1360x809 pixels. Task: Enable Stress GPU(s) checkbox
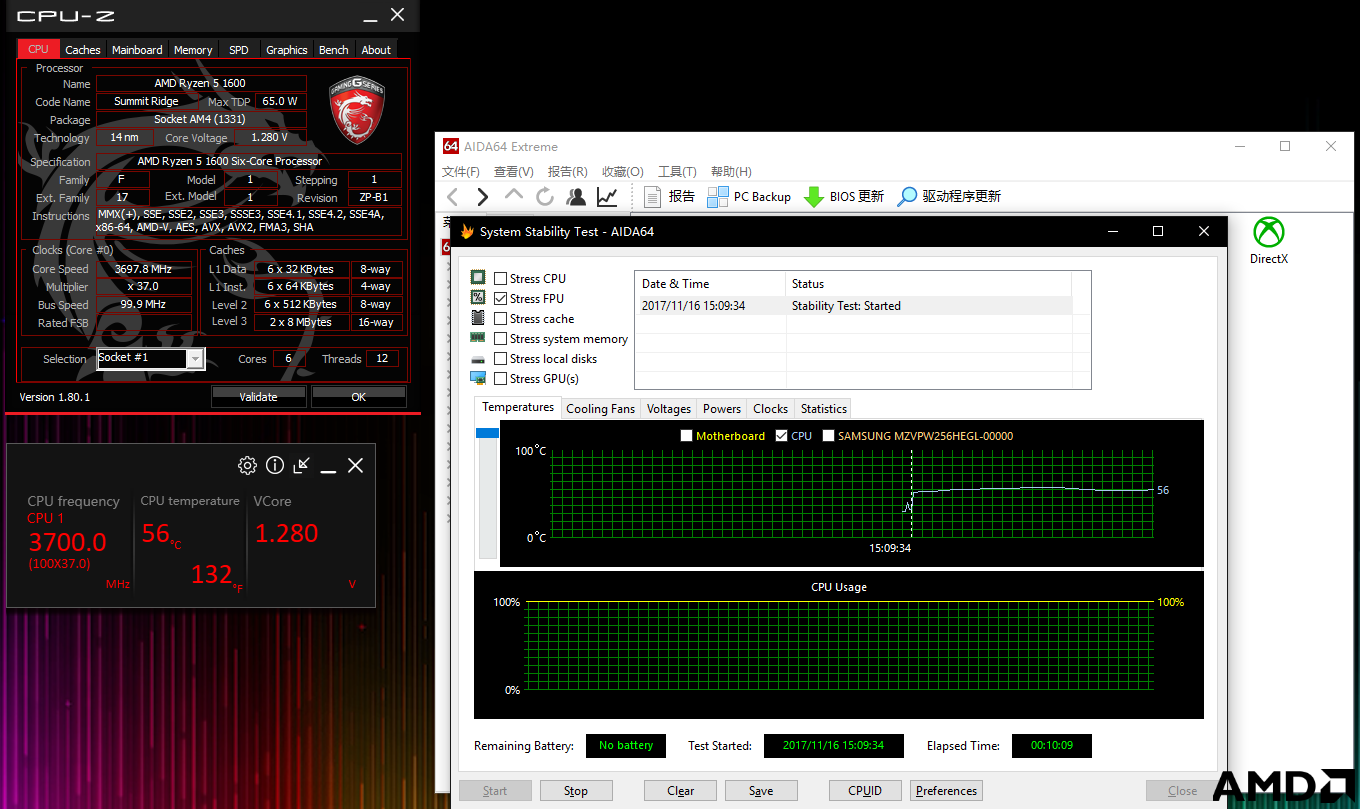pyautogui.click(x=500, y=379)
